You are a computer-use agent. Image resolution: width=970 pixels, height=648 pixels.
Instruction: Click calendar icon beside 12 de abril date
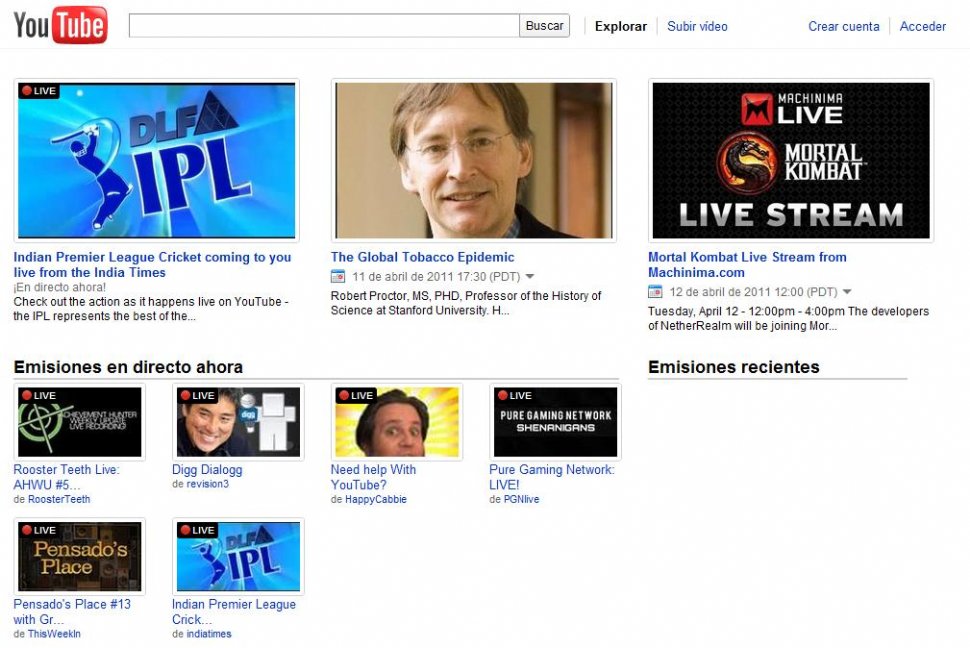click(x=655, y=292)
